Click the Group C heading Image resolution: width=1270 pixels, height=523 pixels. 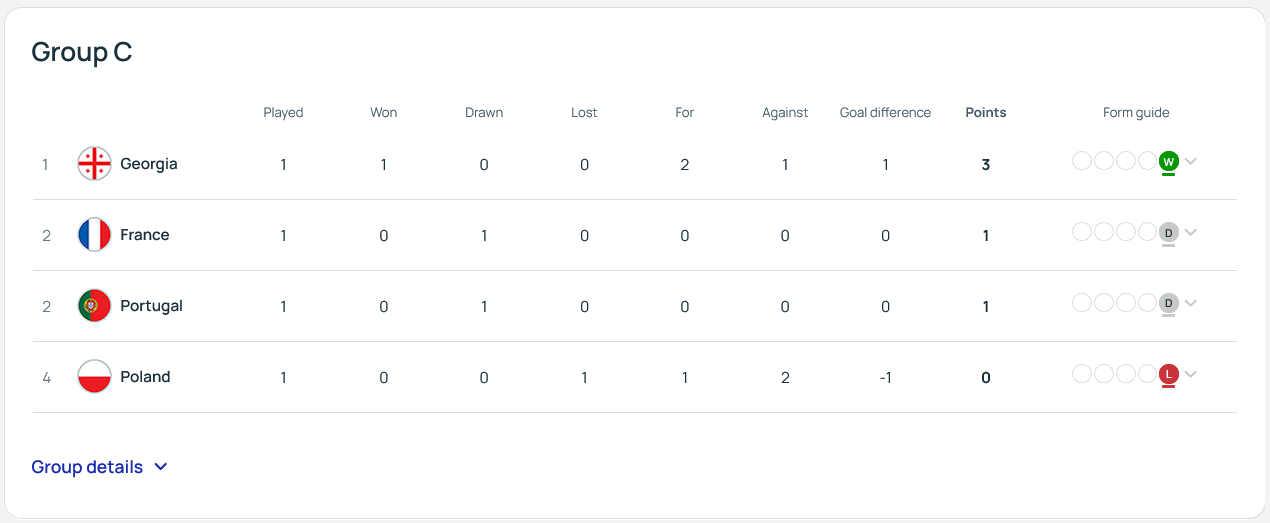(x=82, y=52)
